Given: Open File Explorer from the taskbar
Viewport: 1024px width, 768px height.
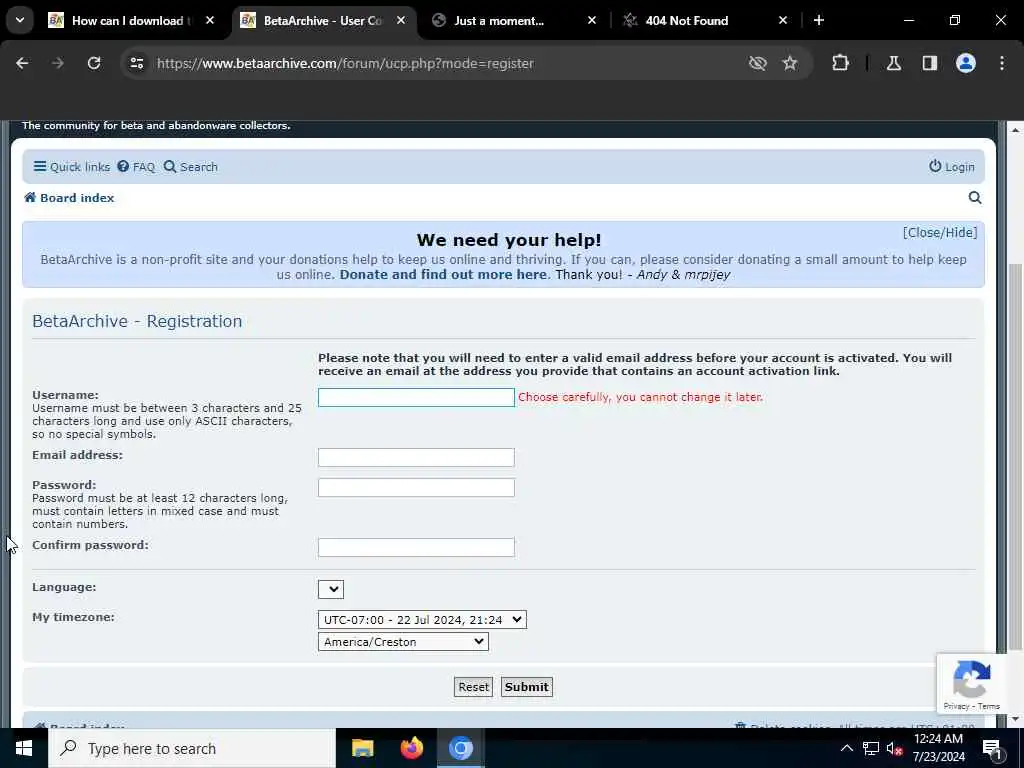Looking at the screenshot, I should tap(362, 748).
